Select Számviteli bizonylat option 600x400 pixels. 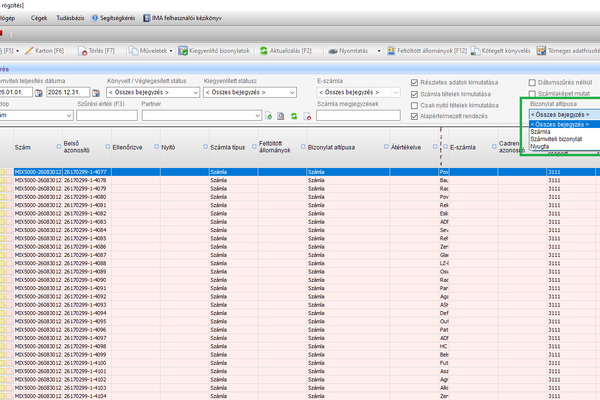coord(565,139)
